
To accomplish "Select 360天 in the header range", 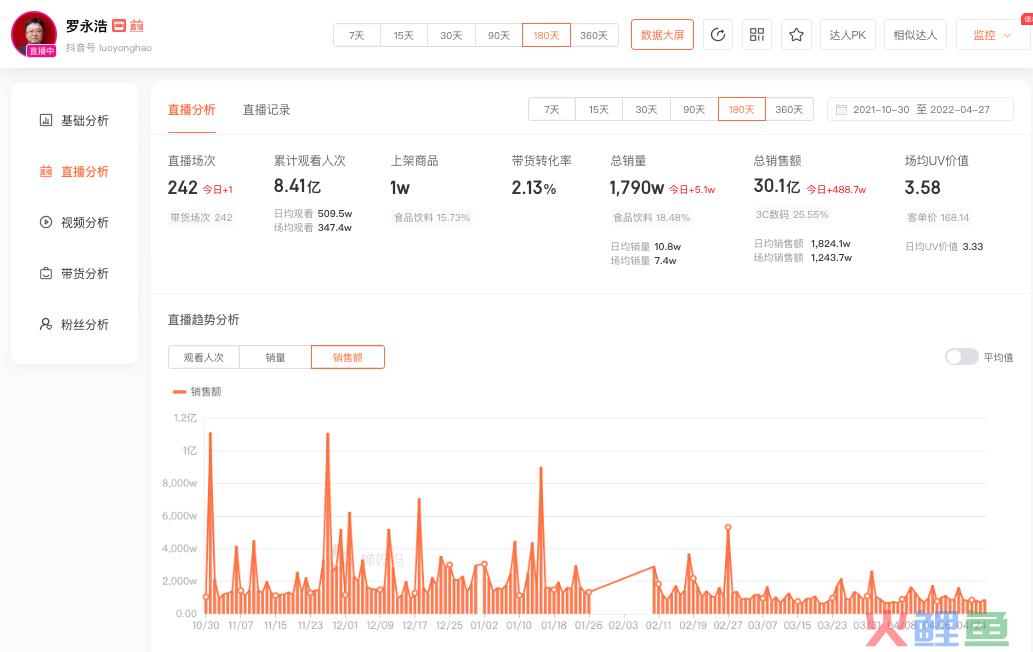I will (x=594, y=35).
